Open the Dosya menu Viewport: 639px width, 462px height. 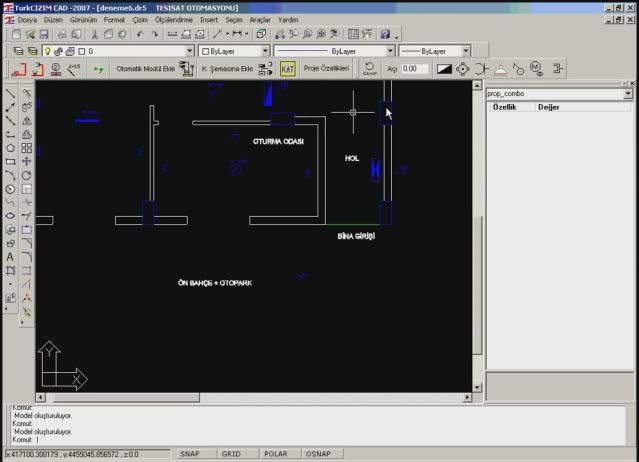[27, 20]
